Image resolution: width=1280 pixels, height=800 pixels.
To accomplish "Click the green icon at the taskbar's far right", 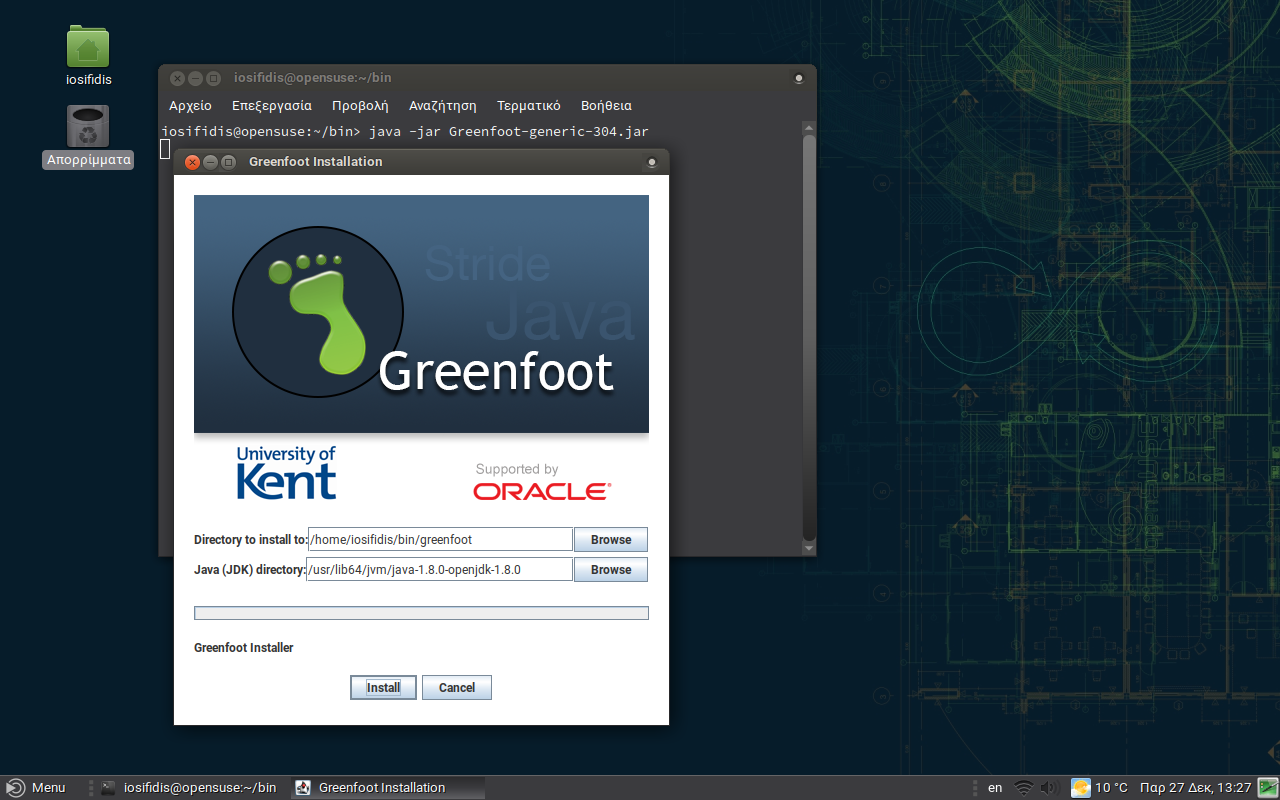I will (1267, 788).
